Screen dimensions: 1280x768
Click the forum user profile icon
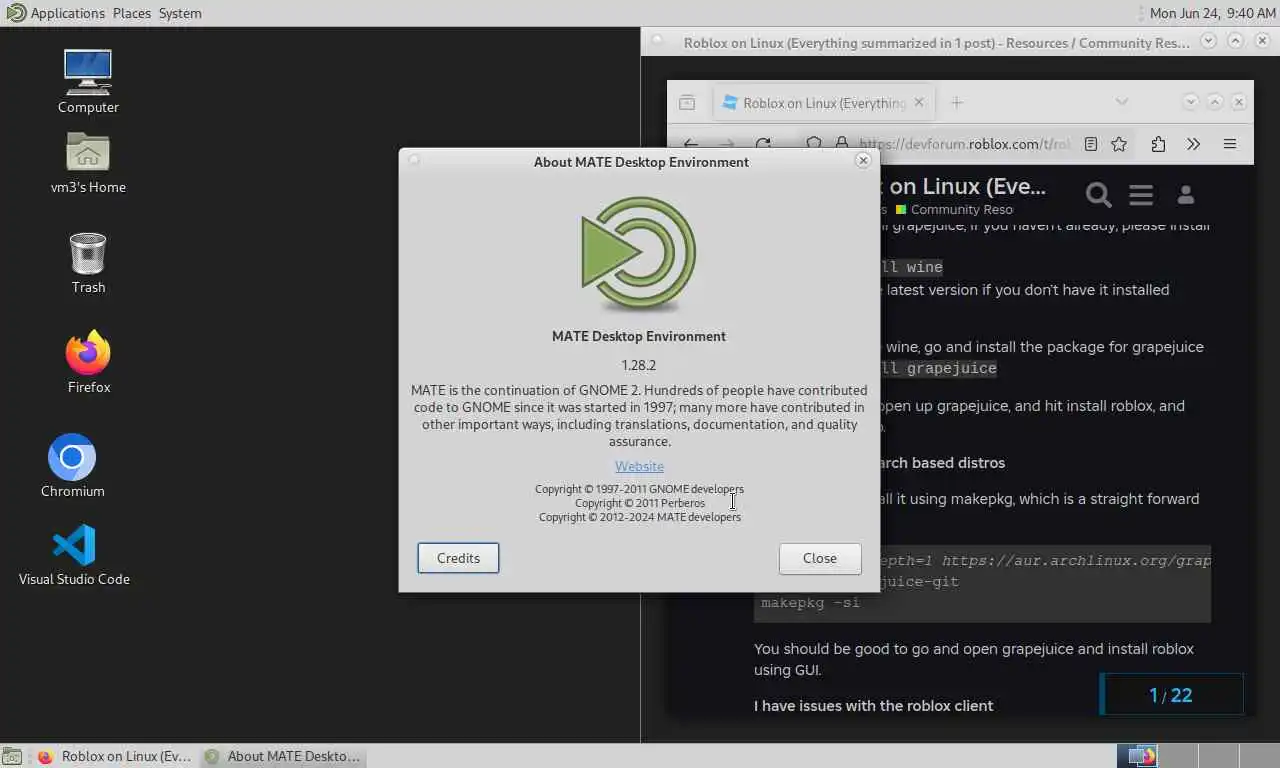coord(1186,195)
